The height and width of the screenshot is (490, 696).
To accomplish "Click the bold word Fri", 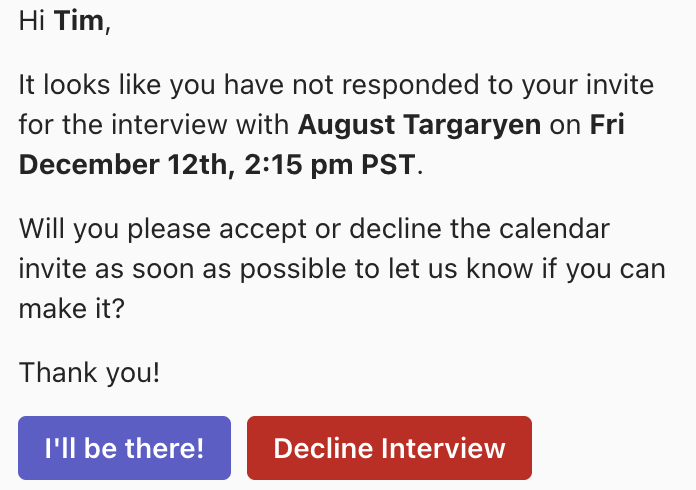I will pyautogui.click(x=608, y=126).
